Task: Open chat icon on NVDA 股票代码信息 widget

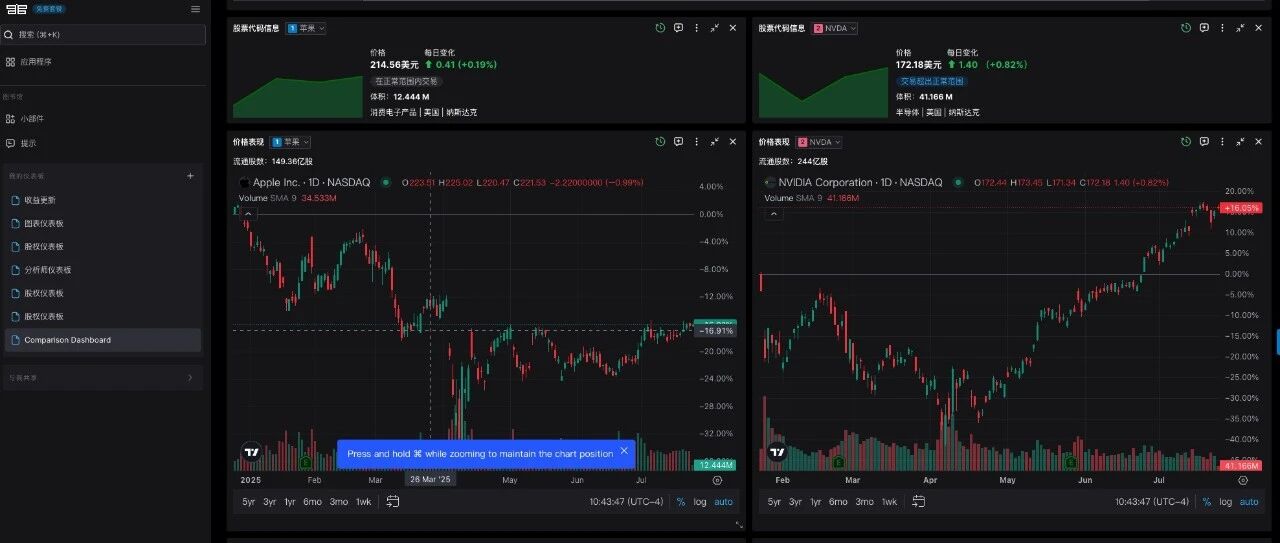Action: click(1204, 28)
